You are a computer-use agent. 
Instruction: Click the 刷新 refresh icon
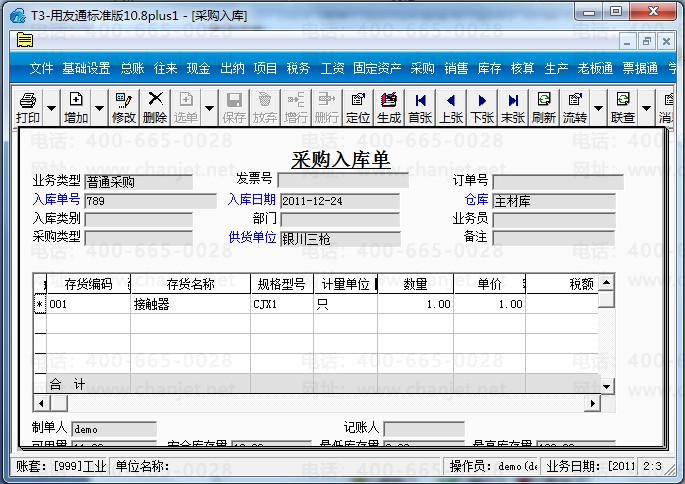(544, 99)
